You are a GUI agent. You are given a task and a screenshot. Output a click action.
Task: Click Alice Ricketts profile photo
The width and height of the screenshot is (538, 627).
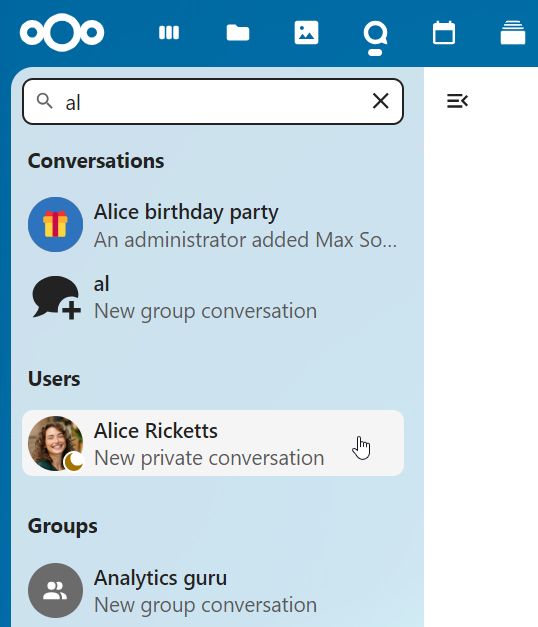click(56, 443)
